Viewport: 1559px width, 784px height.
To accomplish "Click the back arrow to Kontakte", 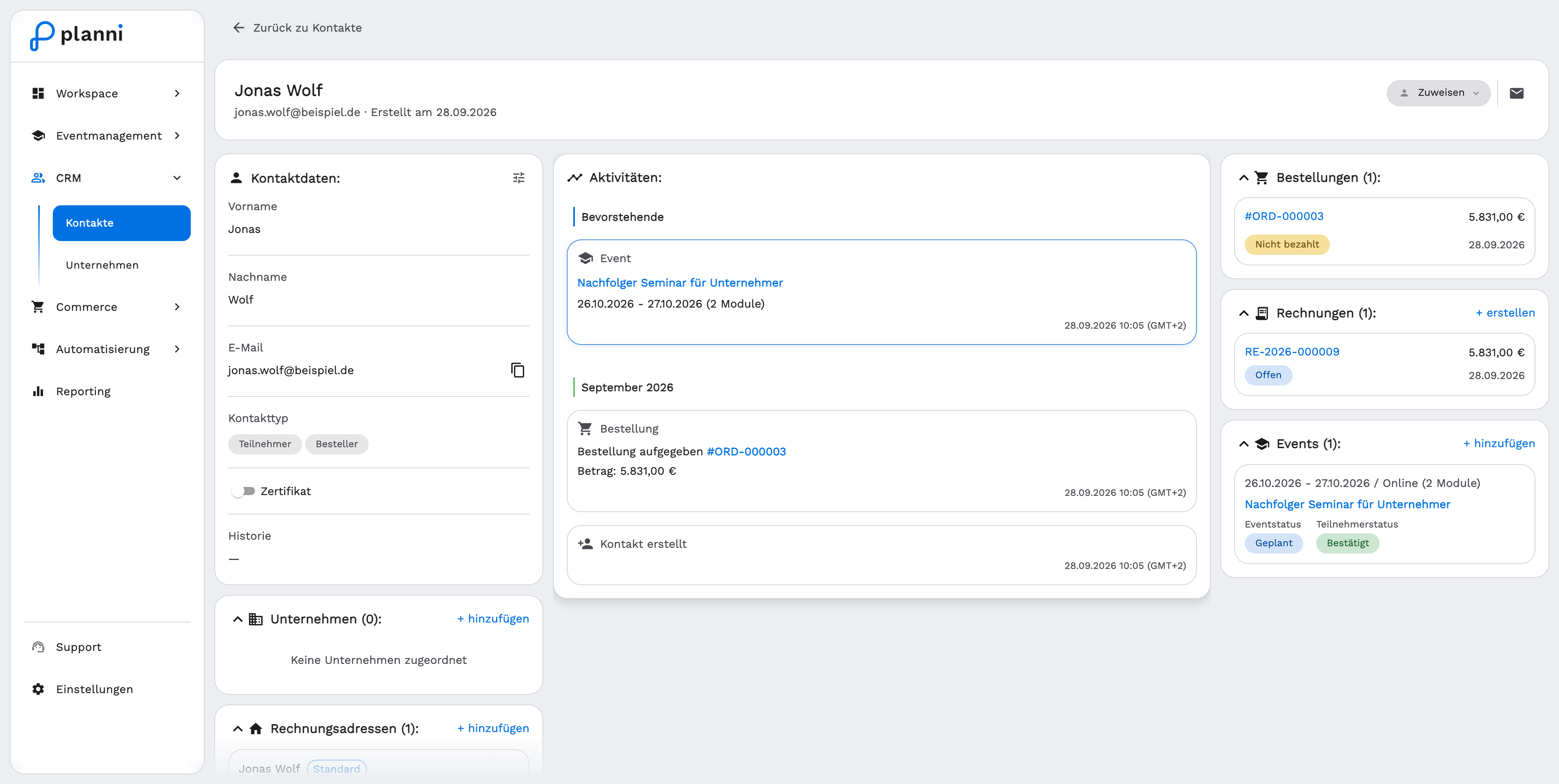I will [x=238, y=28].
